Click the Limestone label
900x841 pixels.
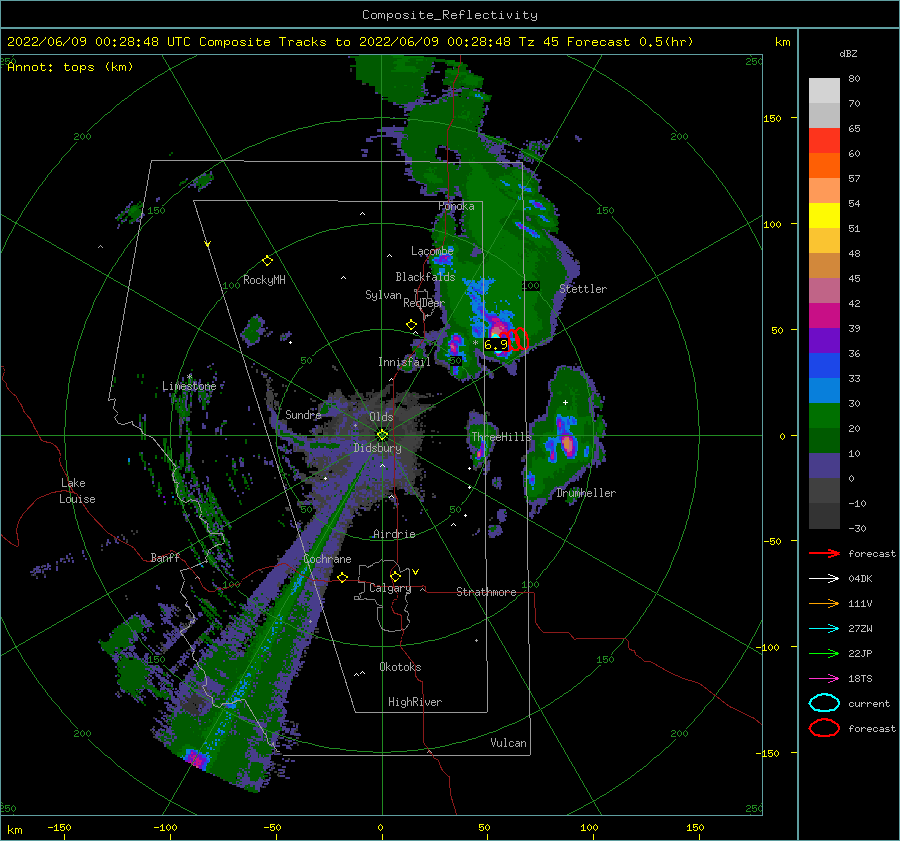point(189,386)
